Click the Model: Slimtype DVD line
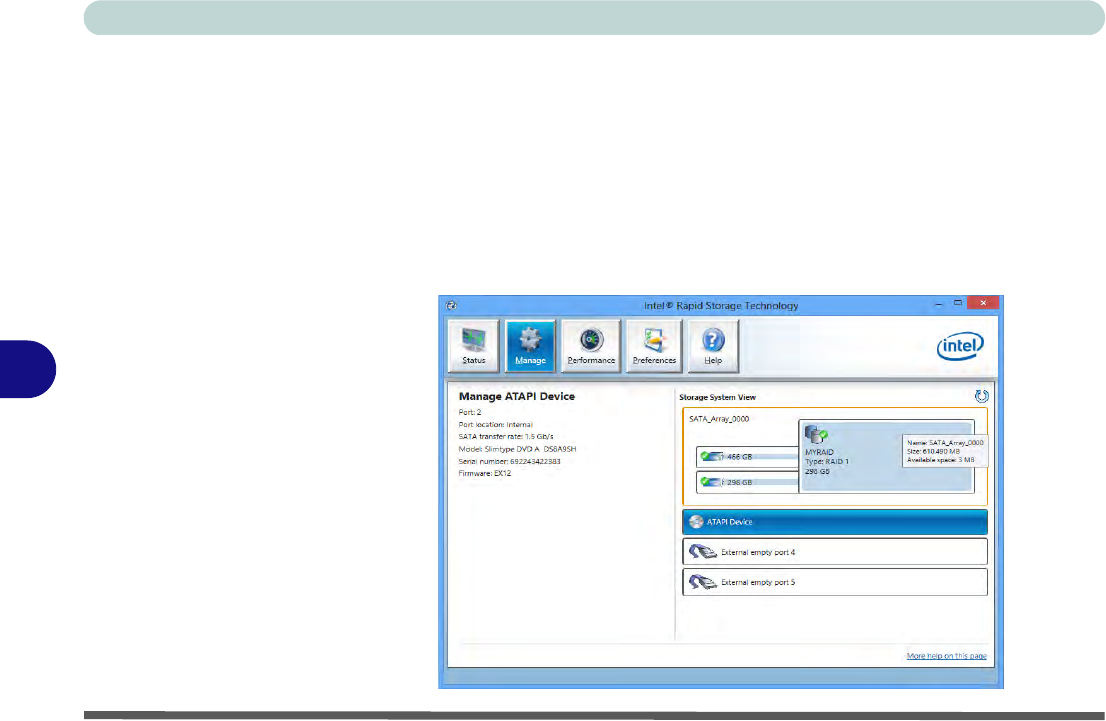The height and width of the screenshot is (721, 1106). coord(517,449)
